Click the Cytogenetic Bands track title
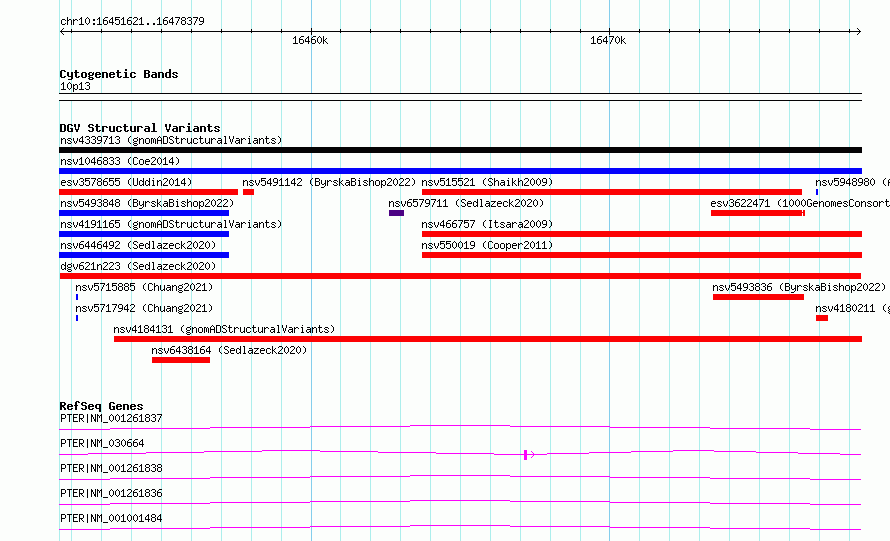The height and width of the screenshot is (541, 890). click(x=119, y=74)
